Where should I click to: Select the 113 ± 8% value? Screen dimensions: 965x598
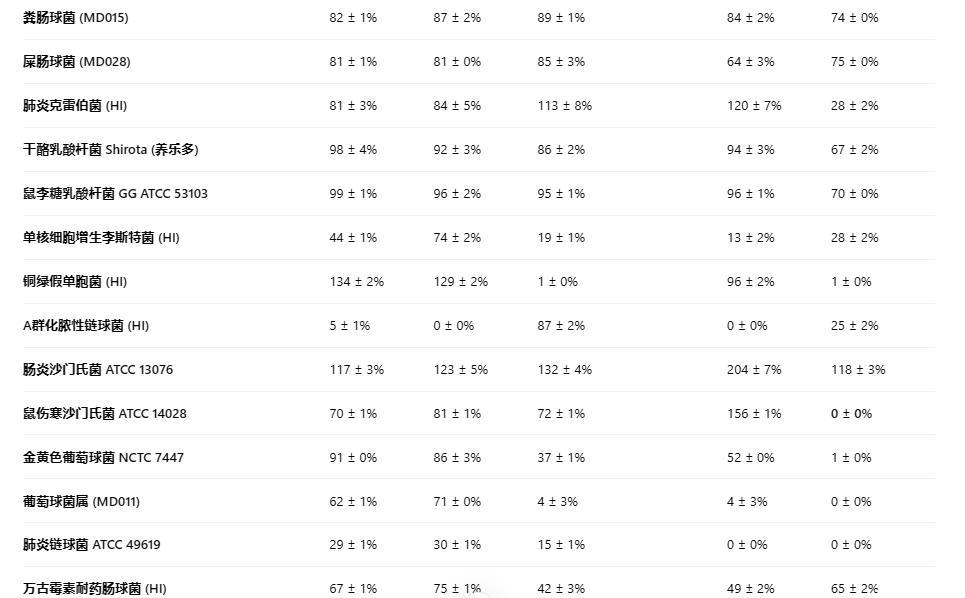[x=565, y=106]
